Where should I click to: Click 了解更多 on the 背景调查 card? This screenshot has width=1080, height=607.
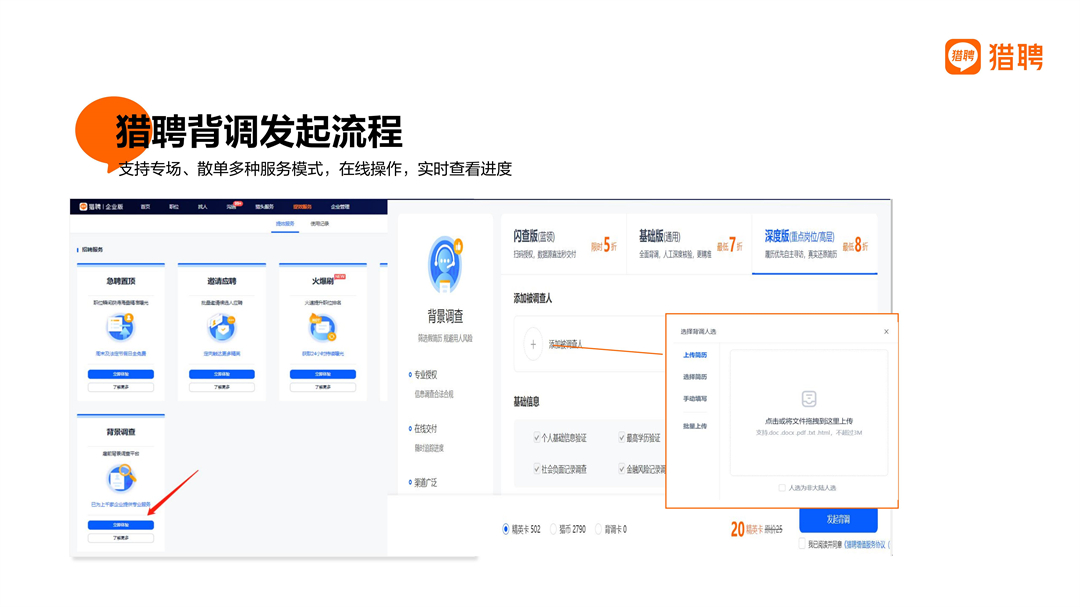click(x=121, y=538)
